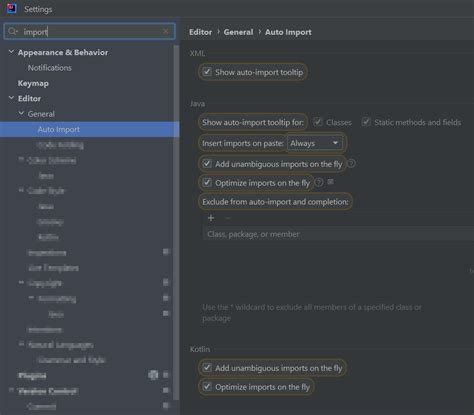The width and height of the screenshot is (474, 415).
Task: Click the project-level icon on the Inspections row
Action: click(x=166, y=252)
